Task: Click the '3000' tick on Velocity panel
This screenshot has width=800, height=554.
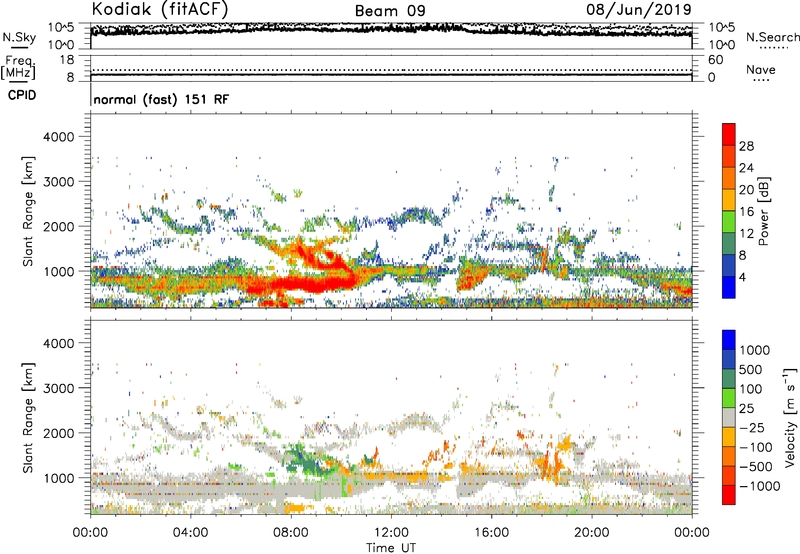Action: tap(59, 388)
